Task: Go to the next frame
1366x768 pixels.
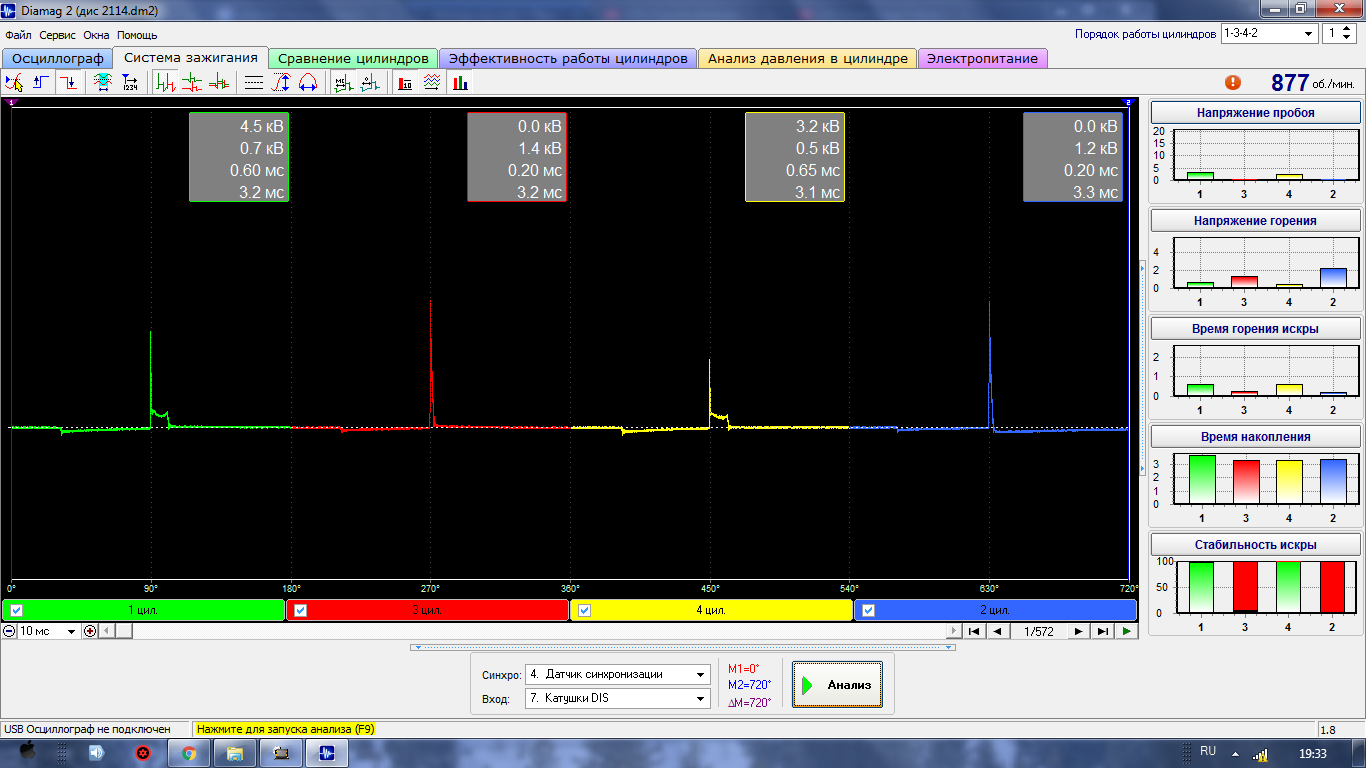Action: (x=1078, y=631)
